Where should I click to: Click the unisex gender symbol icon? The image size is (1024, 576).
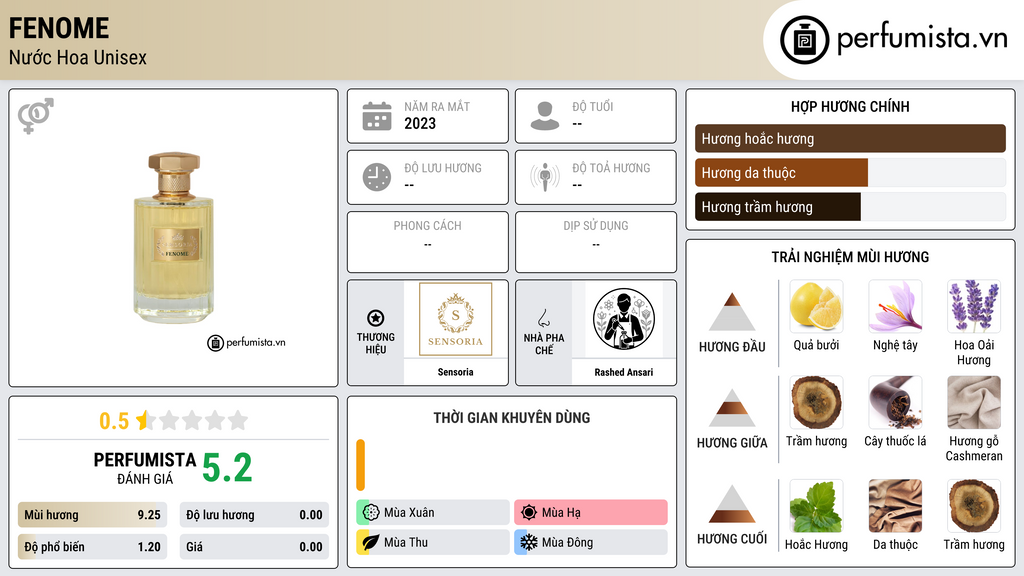(36, 116)
